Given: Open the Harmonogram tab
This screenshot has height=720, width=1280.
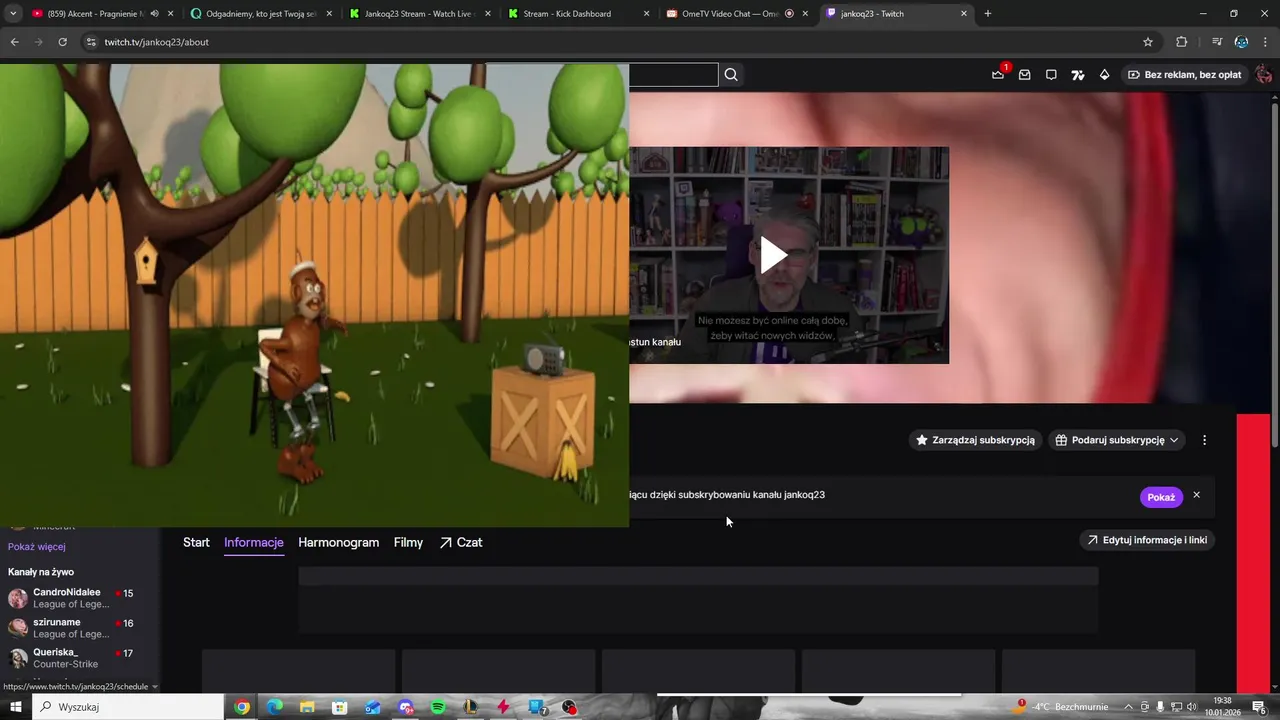Looking at the screenshot, I should (338, 542).
